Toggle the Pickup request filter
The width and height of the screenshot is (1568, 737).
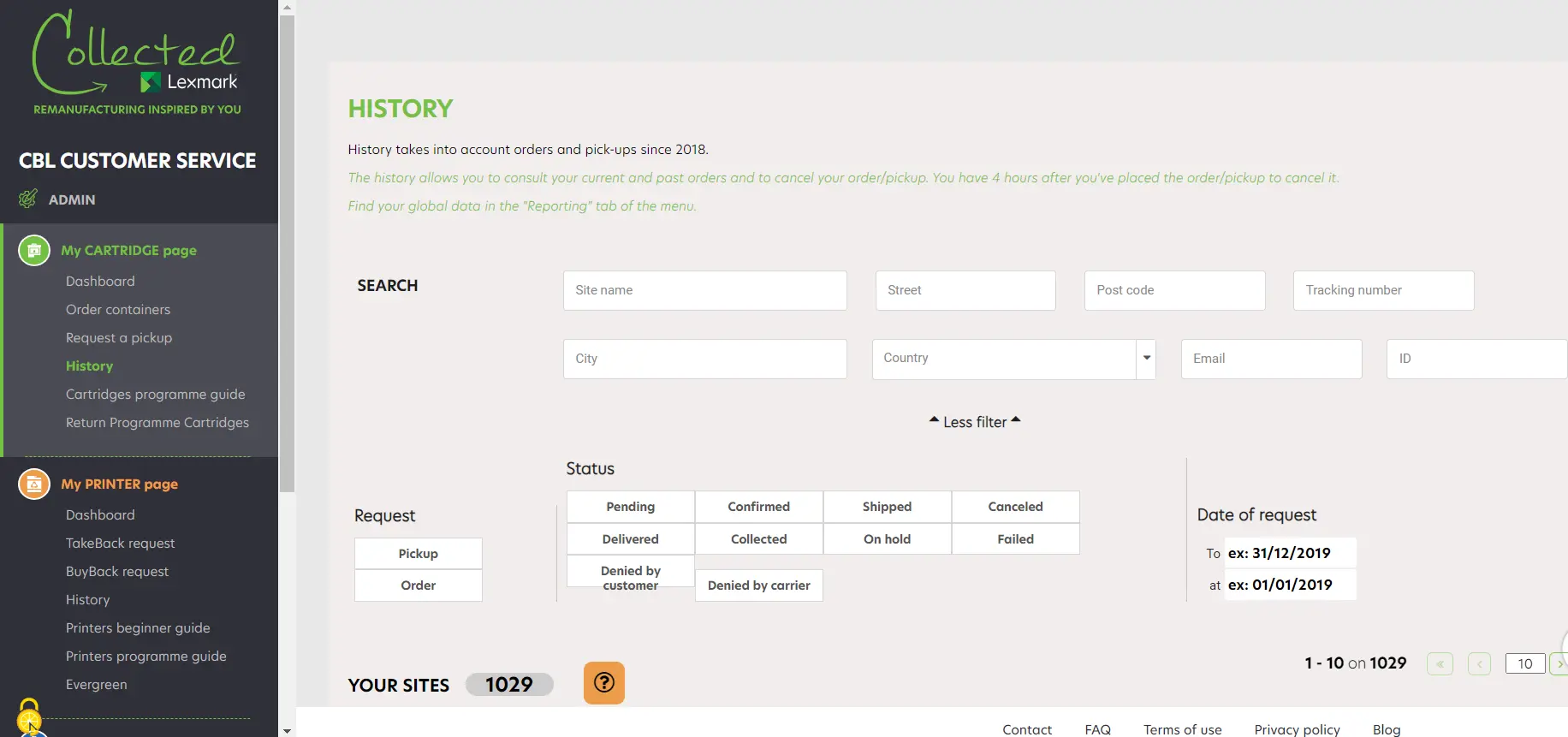419,554
